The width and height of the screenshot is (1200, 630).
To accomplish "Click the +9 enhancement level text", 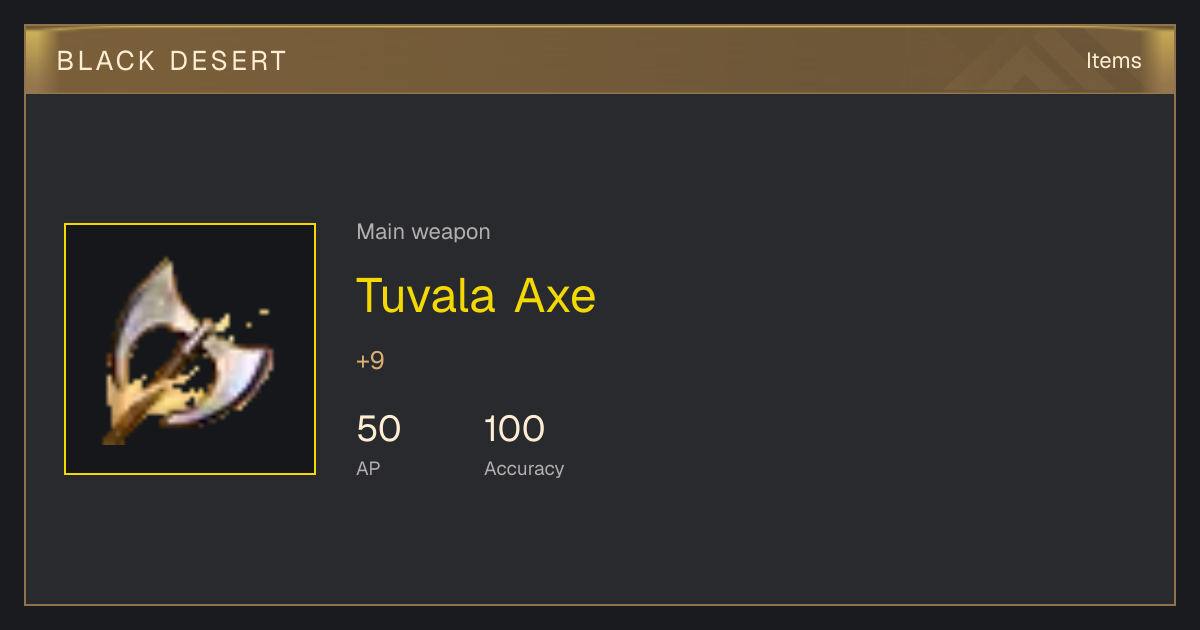I will pos(370,361).
